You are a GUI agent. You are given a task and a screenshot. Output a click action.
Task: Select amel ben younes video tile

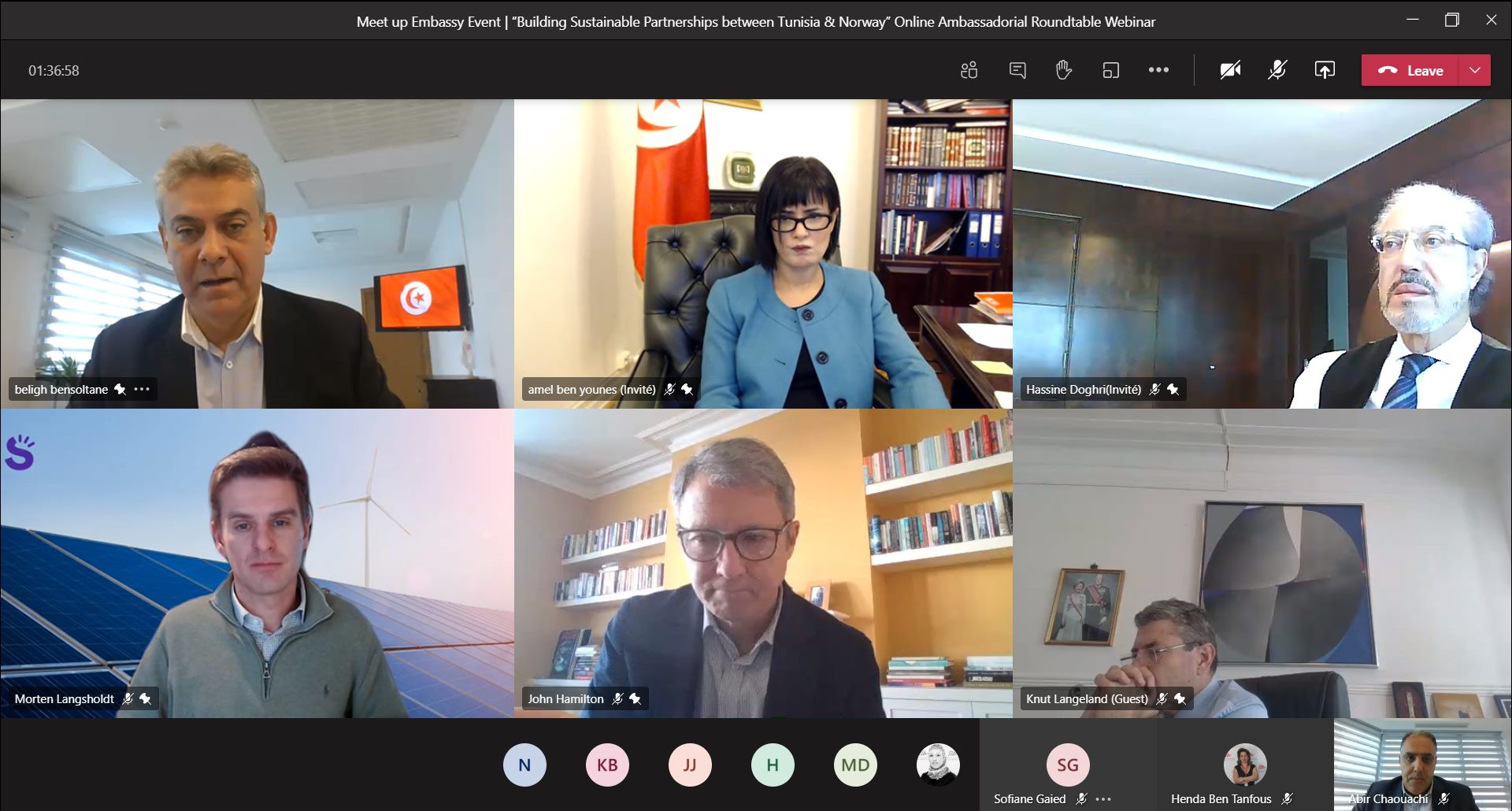tap(763, 254)
